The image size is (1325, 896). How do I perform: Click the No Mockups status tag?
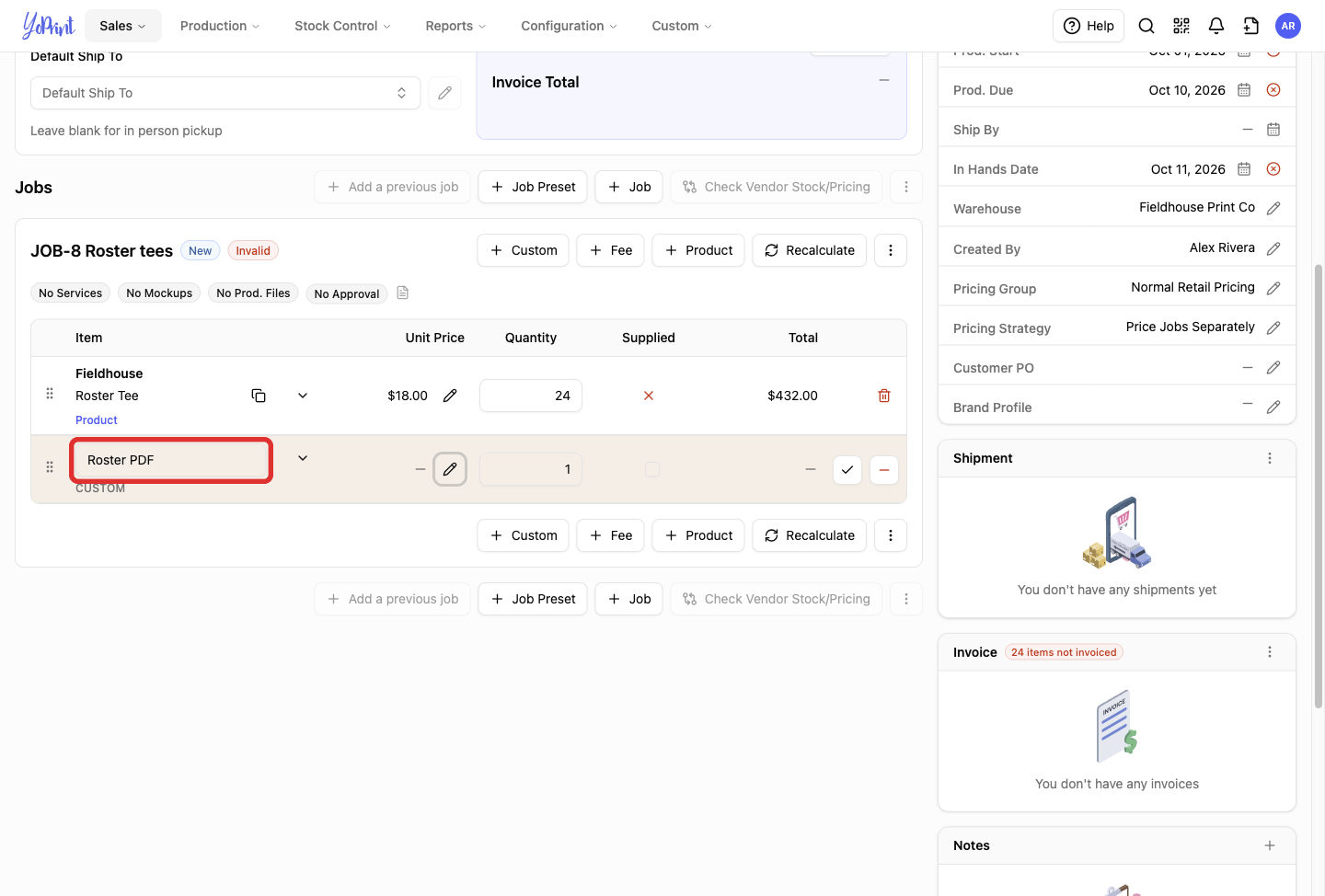(159, 293)
